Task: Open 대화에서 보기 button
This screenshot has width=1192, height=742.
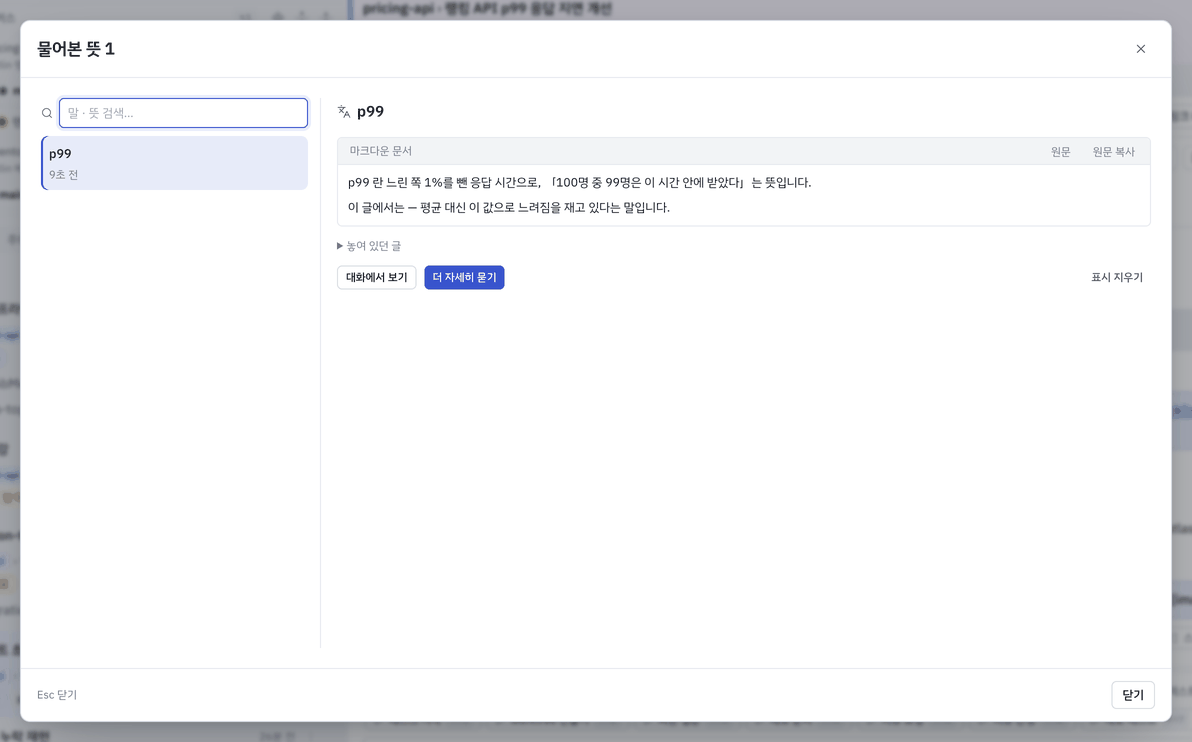Action: coord(376,277)
